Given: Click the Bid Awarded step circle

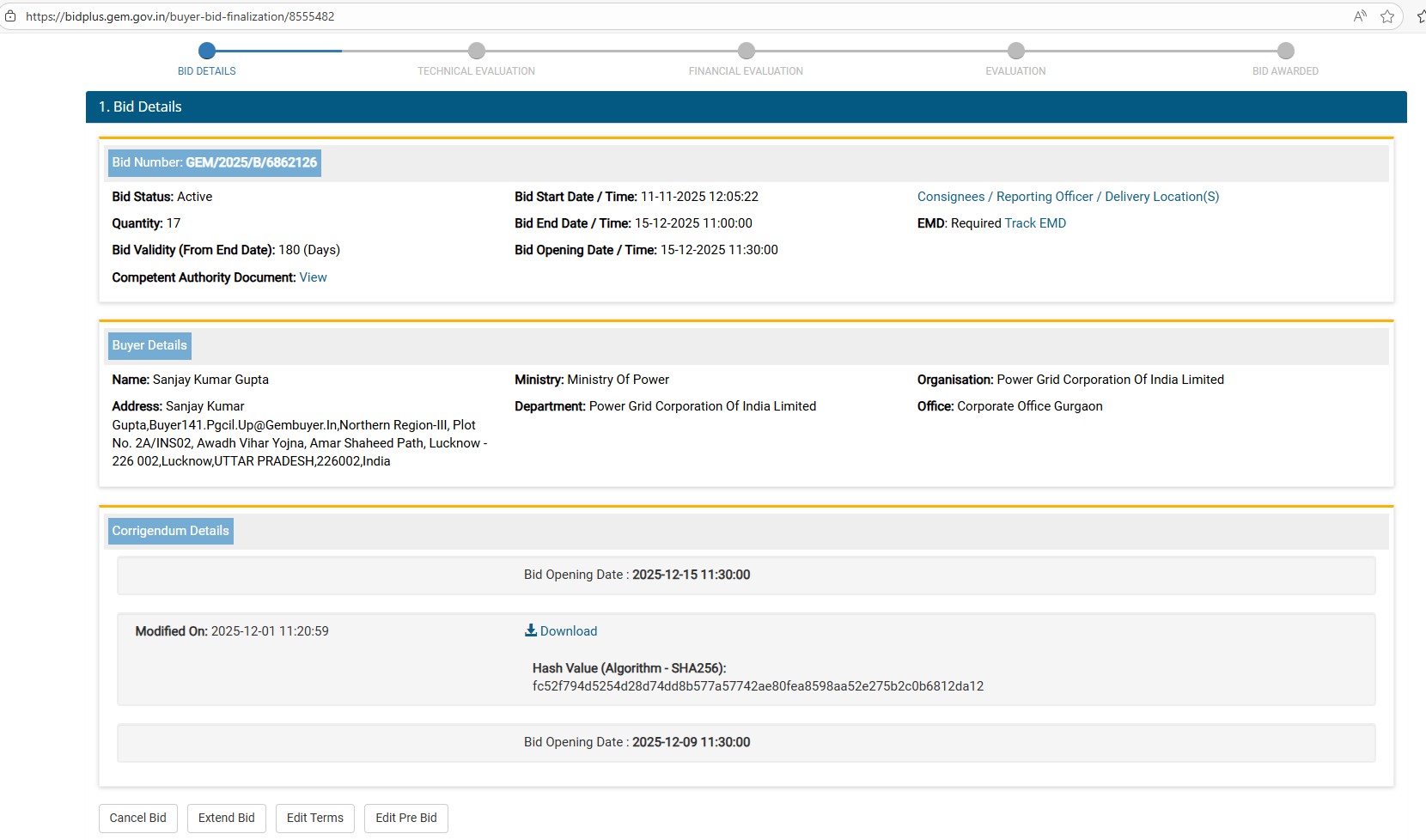Looking at the screenshot, I should tap(1286, 51).
